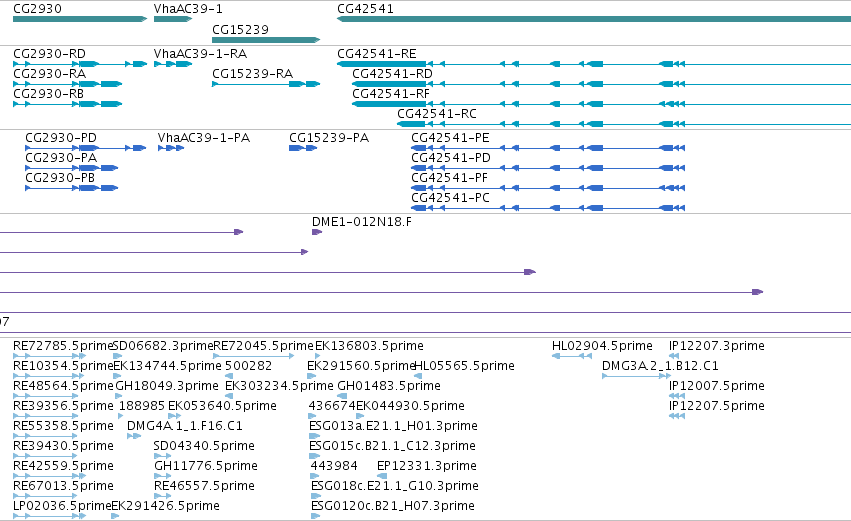Select the CG15239 gene bar

(266, 40)
